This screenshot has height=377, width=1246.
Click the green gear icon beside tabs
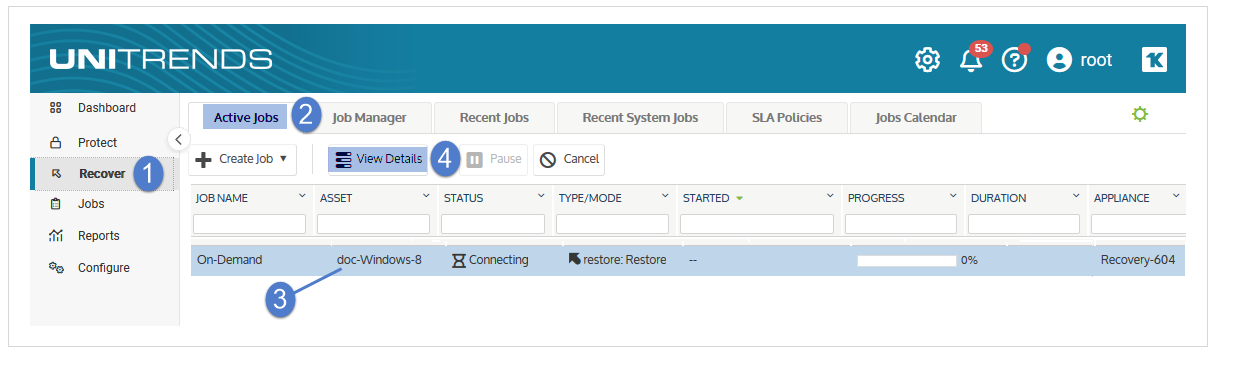(1139, 115)
